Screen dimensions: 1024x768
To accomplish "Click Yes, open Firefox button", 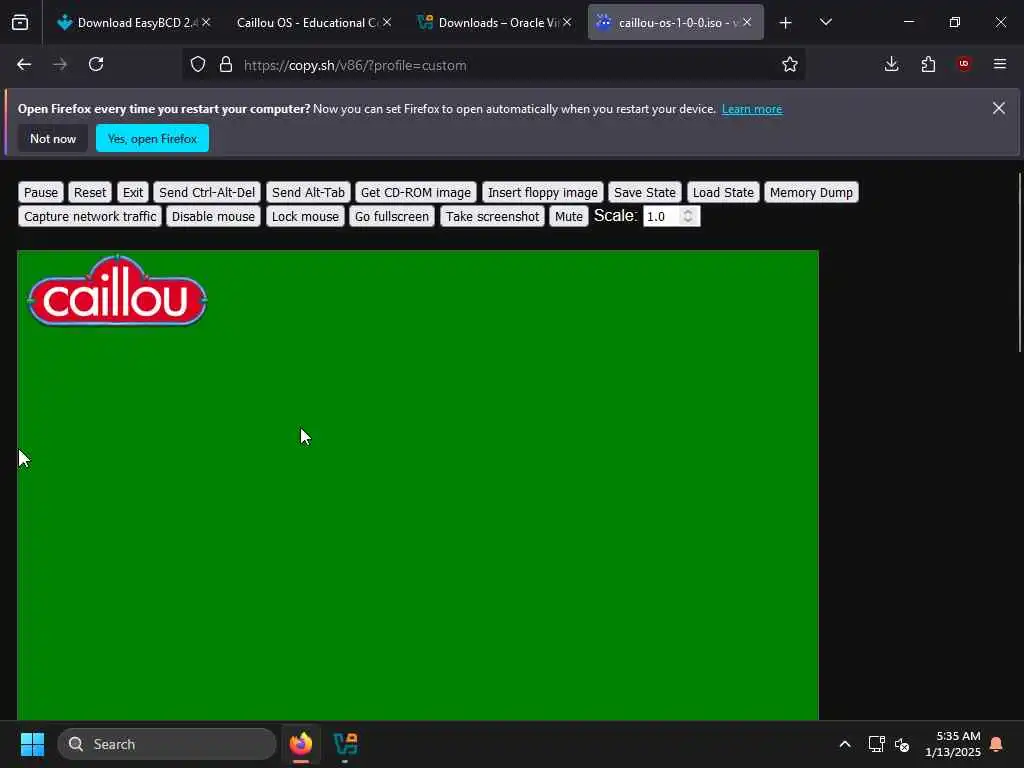I will 152,138.
